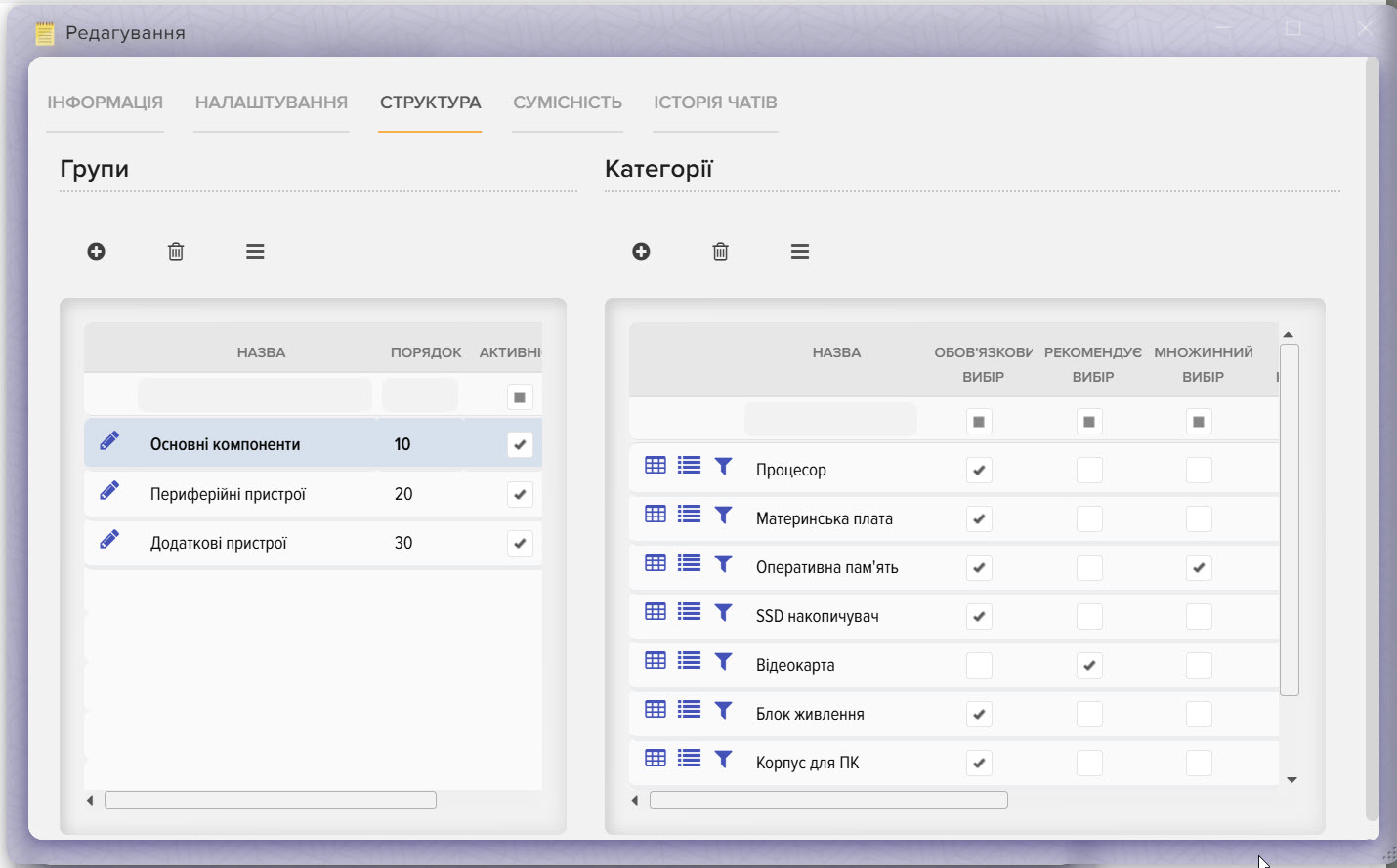Click categories horizontal scrollbar thumb

point(828,801)
